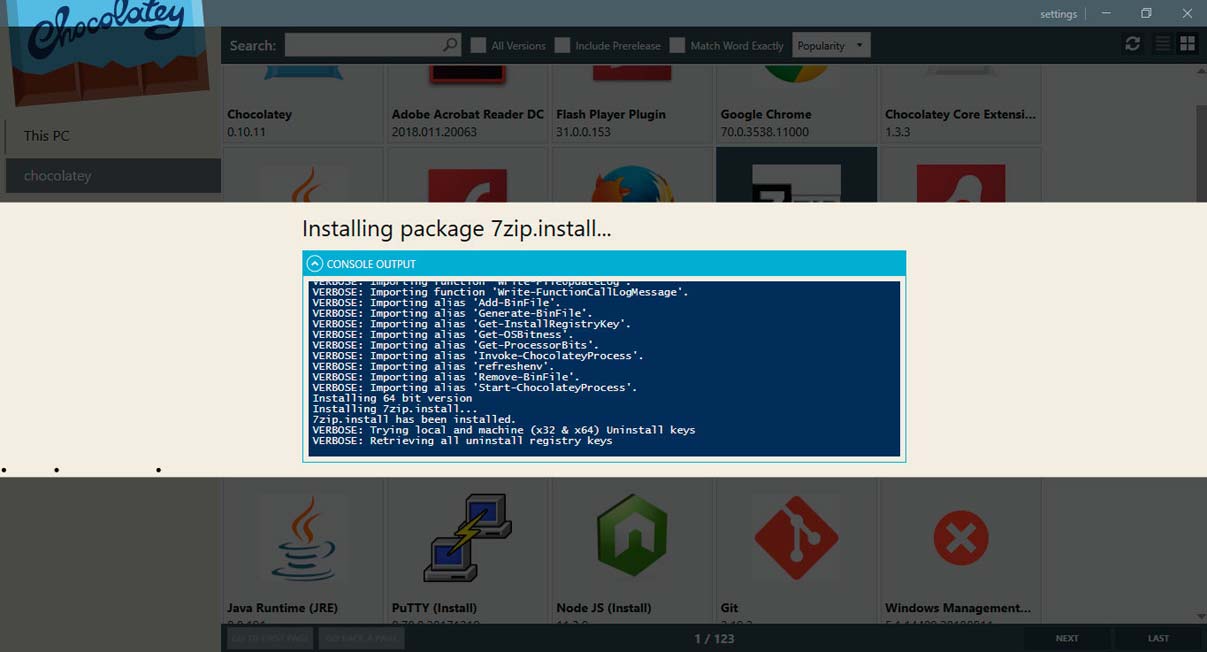The height and width of the screenshot is (652, 1207).
Task: Go to the next page
Action: pos(1067,638)
